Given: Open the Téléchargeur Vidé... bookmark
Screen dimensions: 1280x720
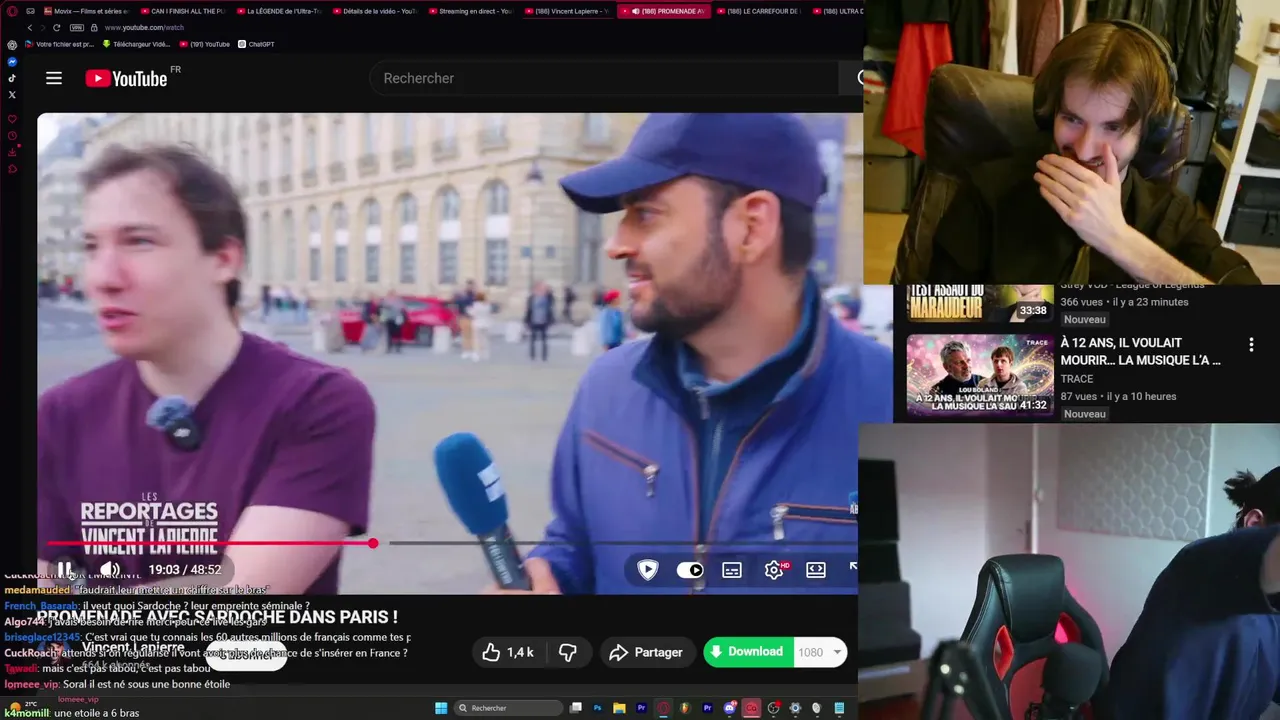Looking at the screenshot, I should (x=137, y=44).
